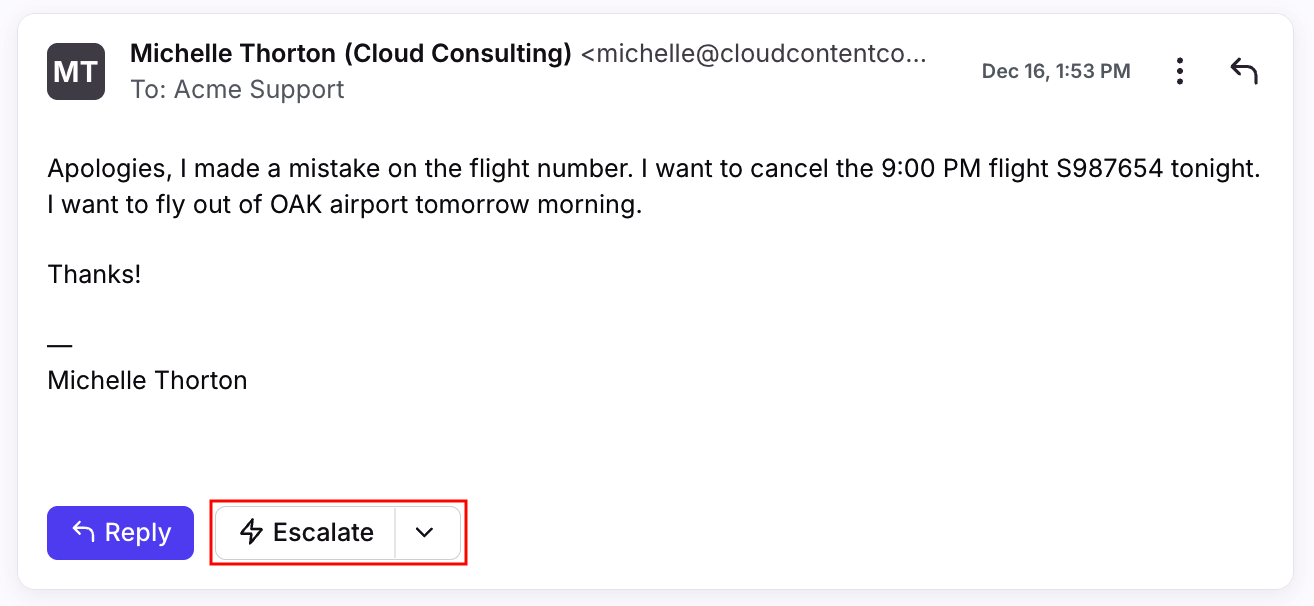Click the truncated michelle@cloudcontentco email address
The image size is (1314, 606).
(754, 53)
